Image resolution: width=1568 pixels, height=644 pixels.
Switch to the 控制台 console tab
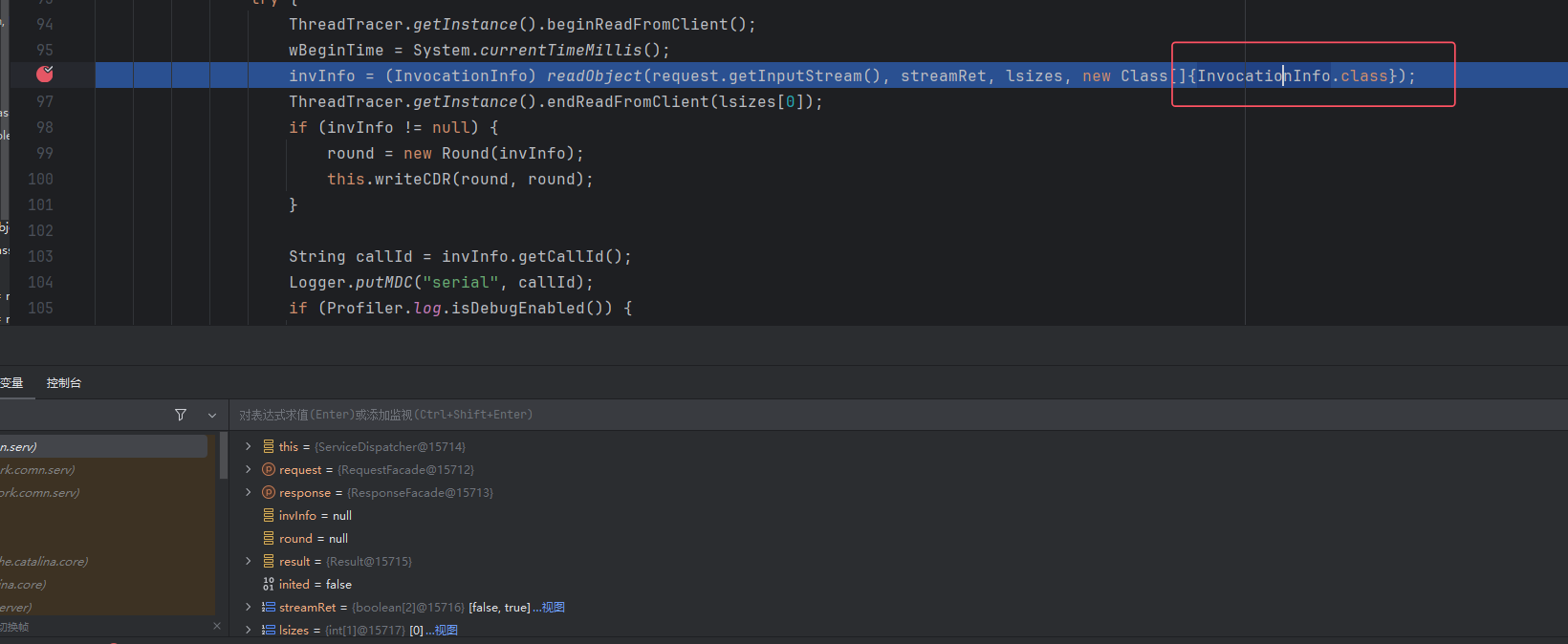tap(64, 383)
